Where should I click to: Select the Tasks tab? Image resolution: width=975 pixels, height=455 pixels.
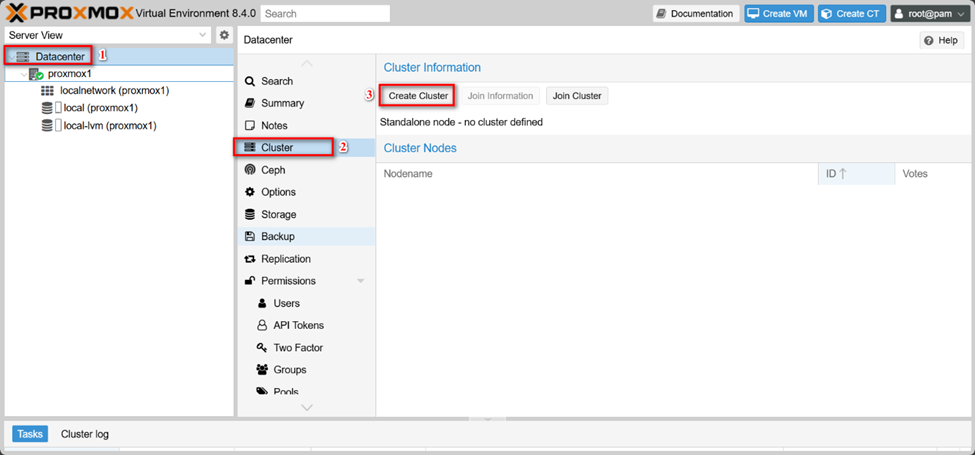[30, 434]
